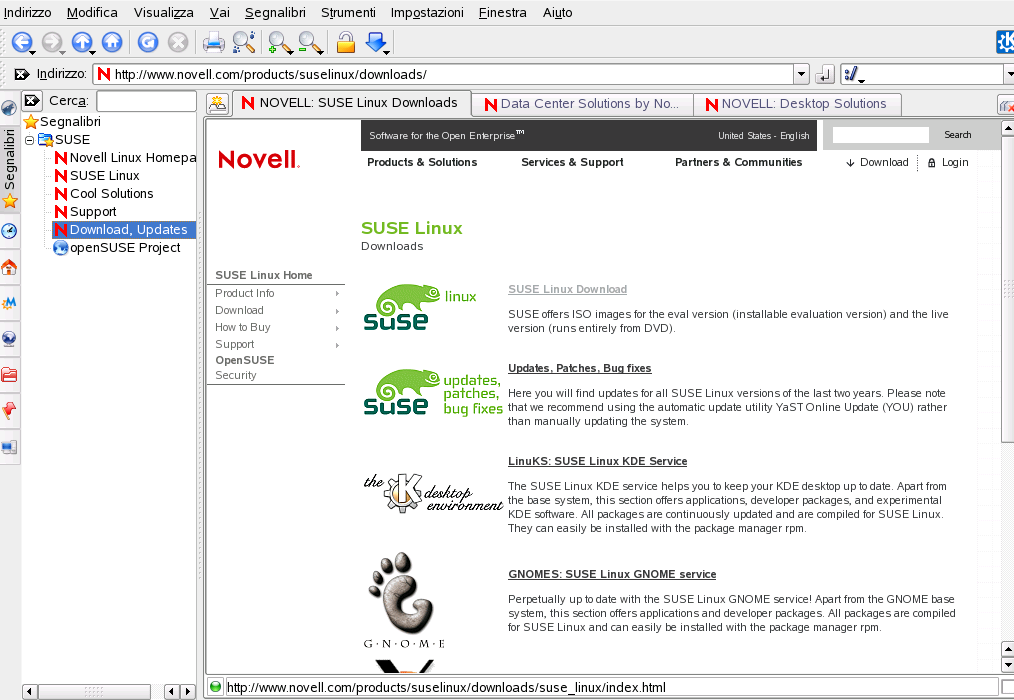This screenshot has height=700, width=1014.
Task: Click the blue download arrow toolbar icon
Action: [x=376, y=42]
